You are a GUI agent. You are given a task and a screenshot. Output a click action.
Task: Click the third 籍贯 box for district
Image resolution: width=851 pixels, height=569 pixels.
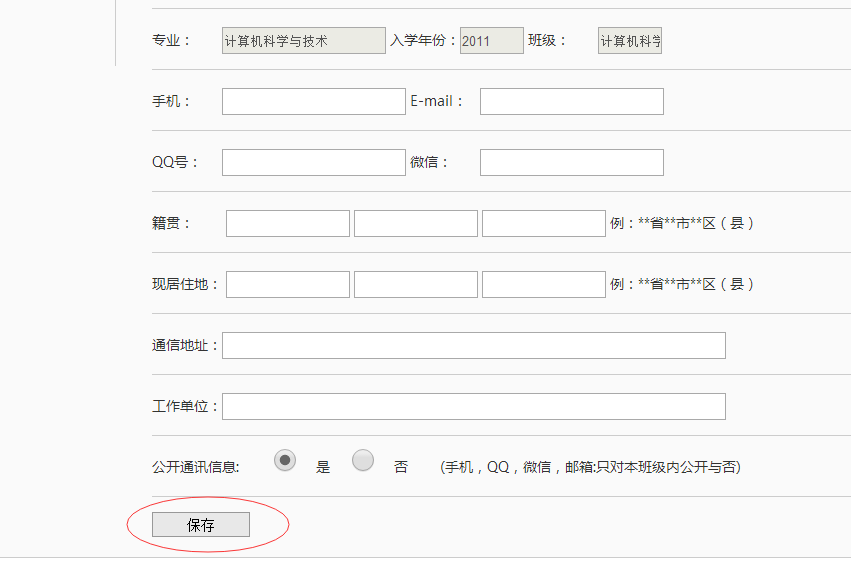pos(544,224)
